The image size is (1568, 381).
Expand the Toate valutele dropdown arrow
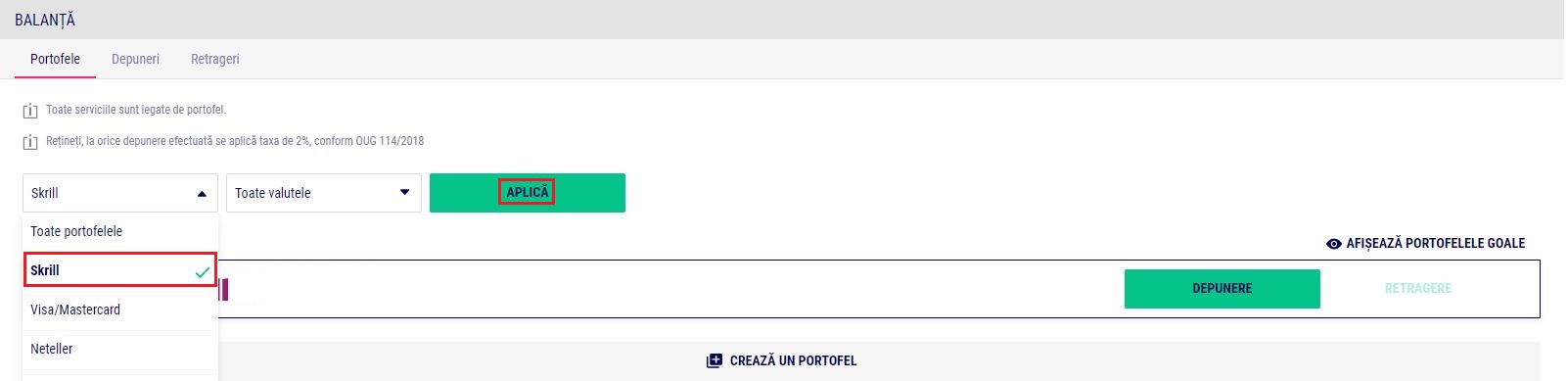pyautogui.click(x=404, y=193)
